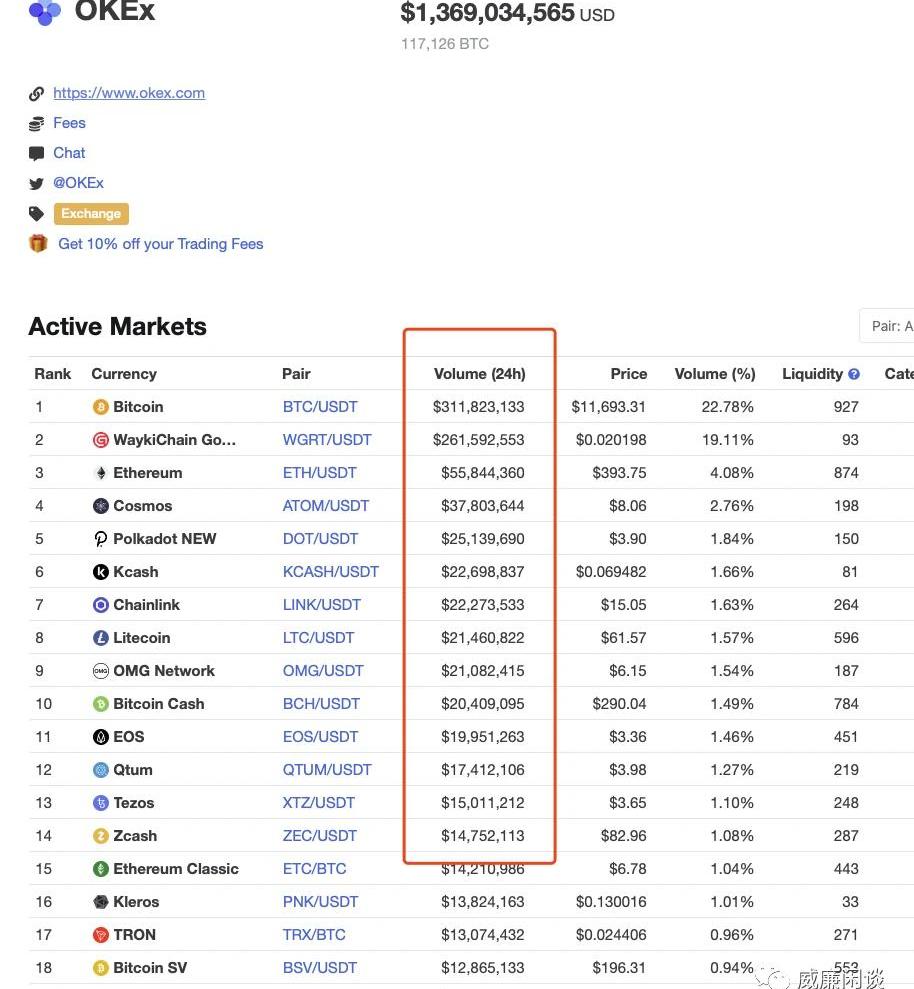The height and width of the screenshot is (989, 914).
Task: Open the TRX/BTC pair link
Action: (x=314, y=935)
